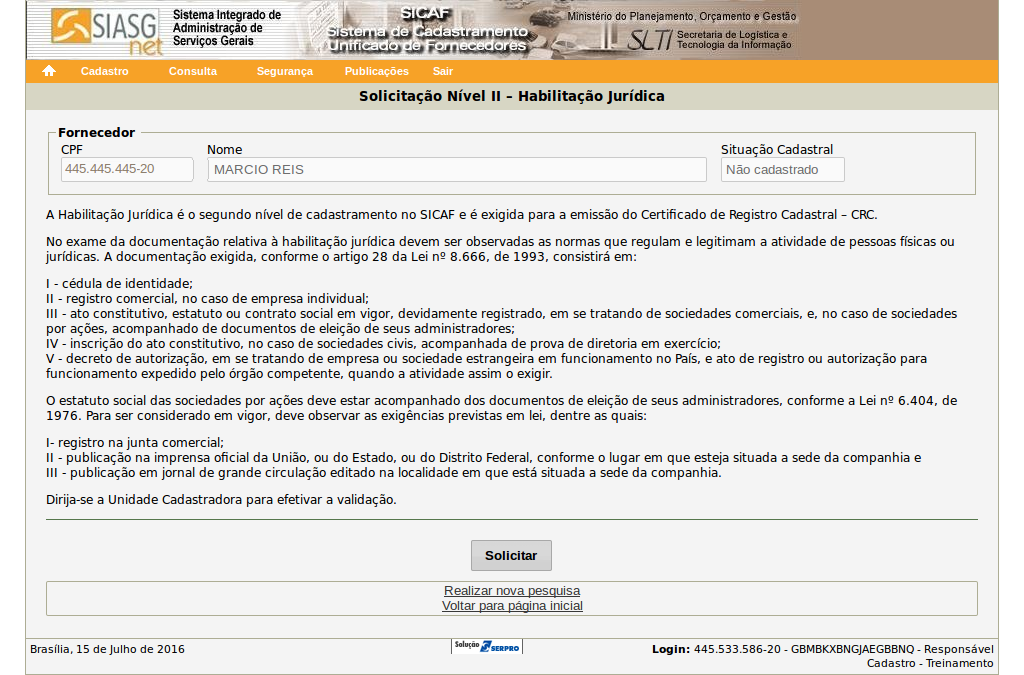Click the Serpro solution logo in footer
1024x675 pixels.
[x=487, y=647]
